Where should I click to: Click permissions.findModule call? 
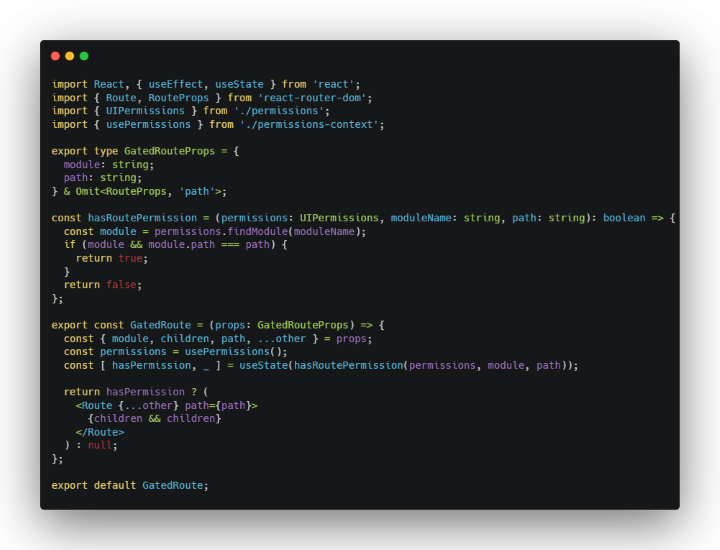[x=258, y=231]
